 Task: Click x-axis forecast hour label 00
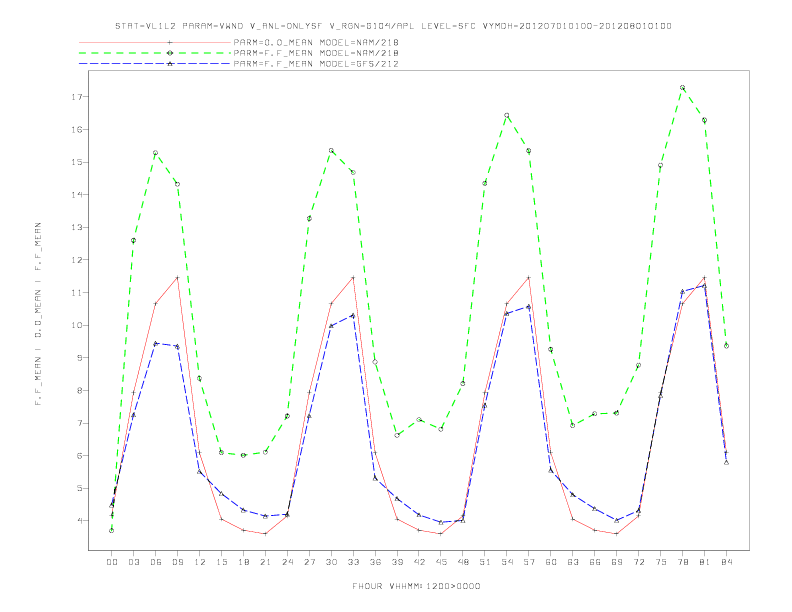pyautogui.click(x=112, y=562)
